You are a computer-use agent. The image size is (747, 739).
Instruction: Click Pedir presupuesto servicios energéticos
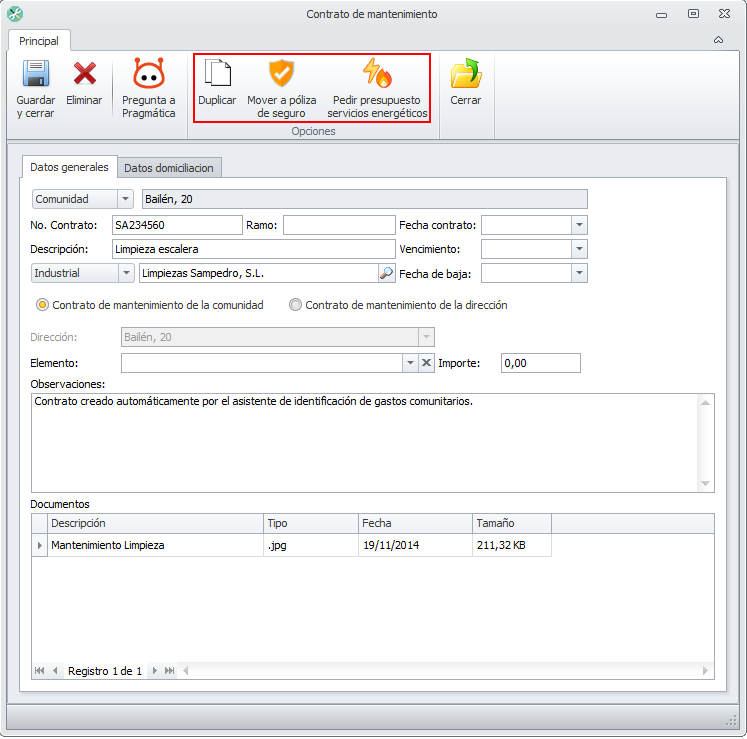377,88
